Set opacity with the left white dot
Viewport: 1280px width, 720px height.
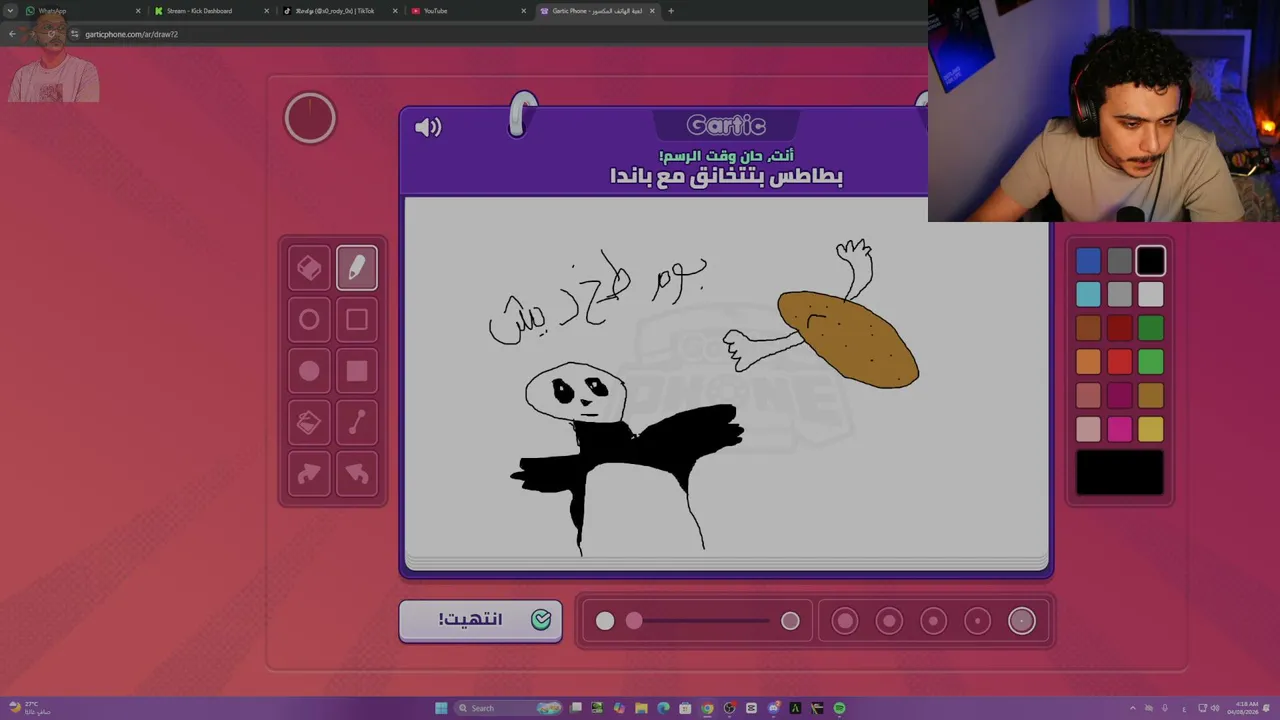[605, 621]
